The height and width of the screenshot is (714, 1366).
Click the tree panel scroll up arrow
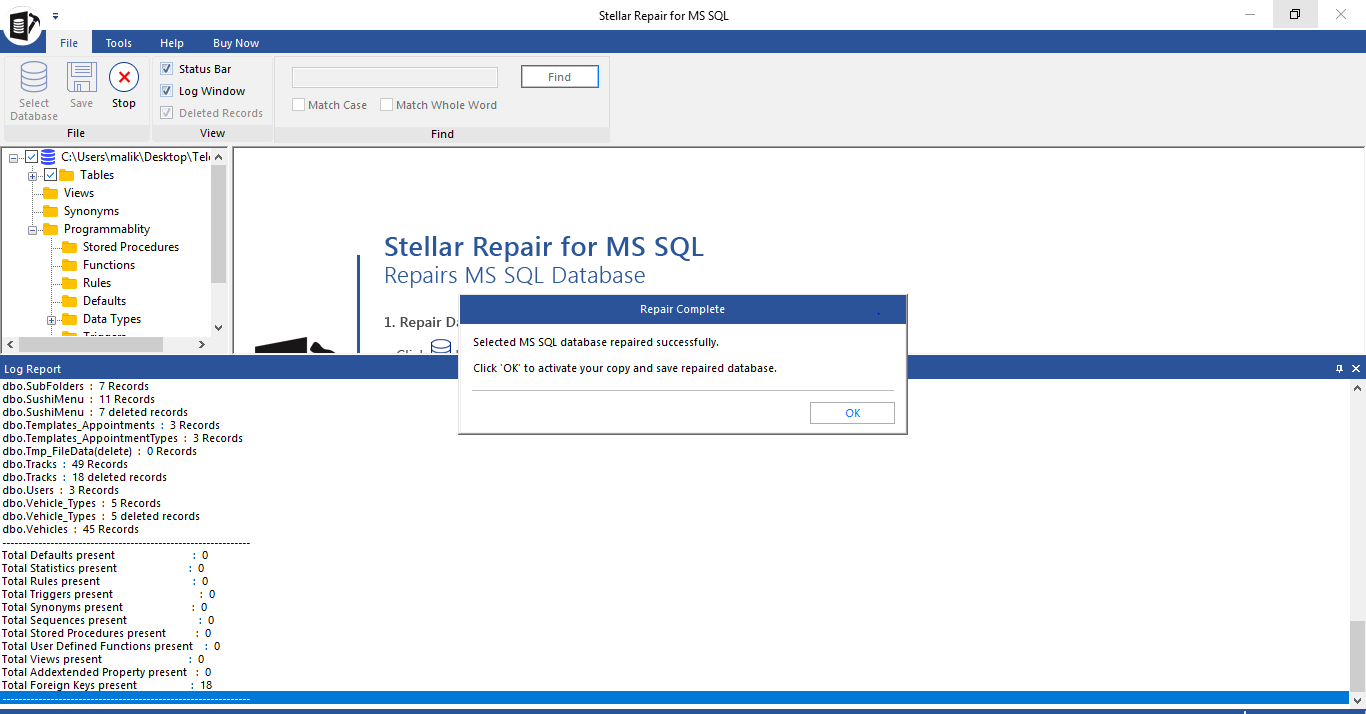[219, 157]
